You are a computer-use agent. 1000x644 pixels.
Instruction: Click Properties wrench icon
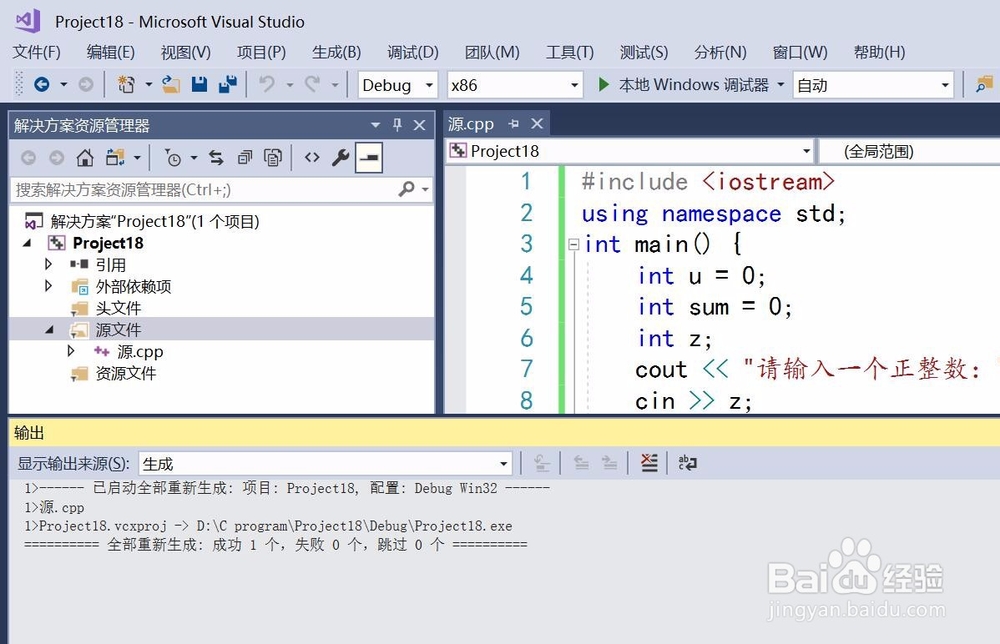(340, 157)
